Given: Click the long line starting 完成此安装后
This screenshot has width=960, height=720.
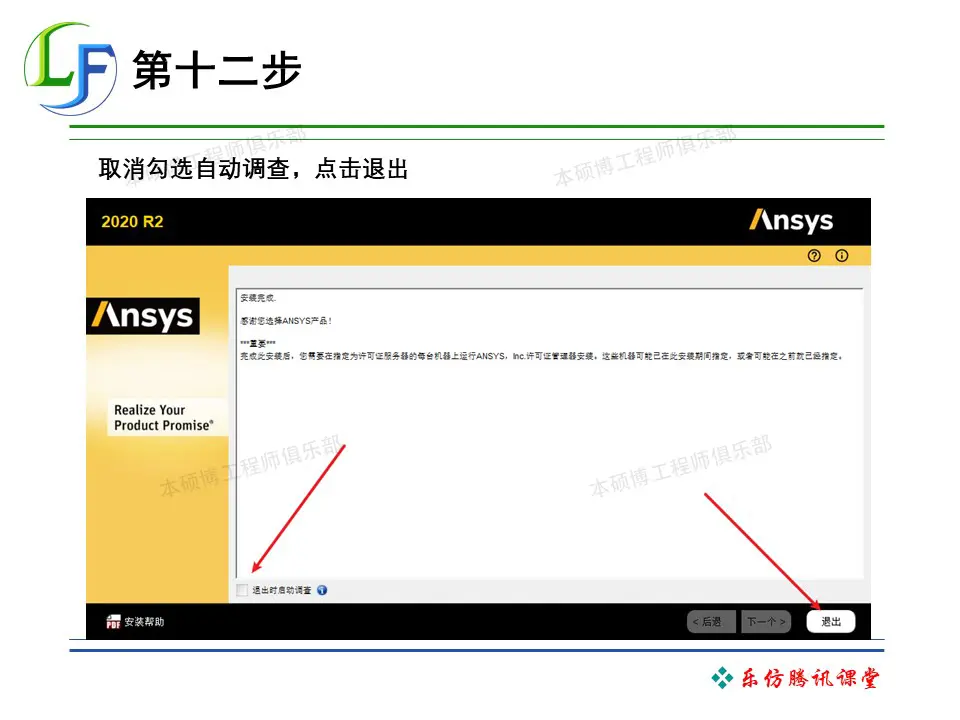Looking at the screenshot, I should point(542,356).
